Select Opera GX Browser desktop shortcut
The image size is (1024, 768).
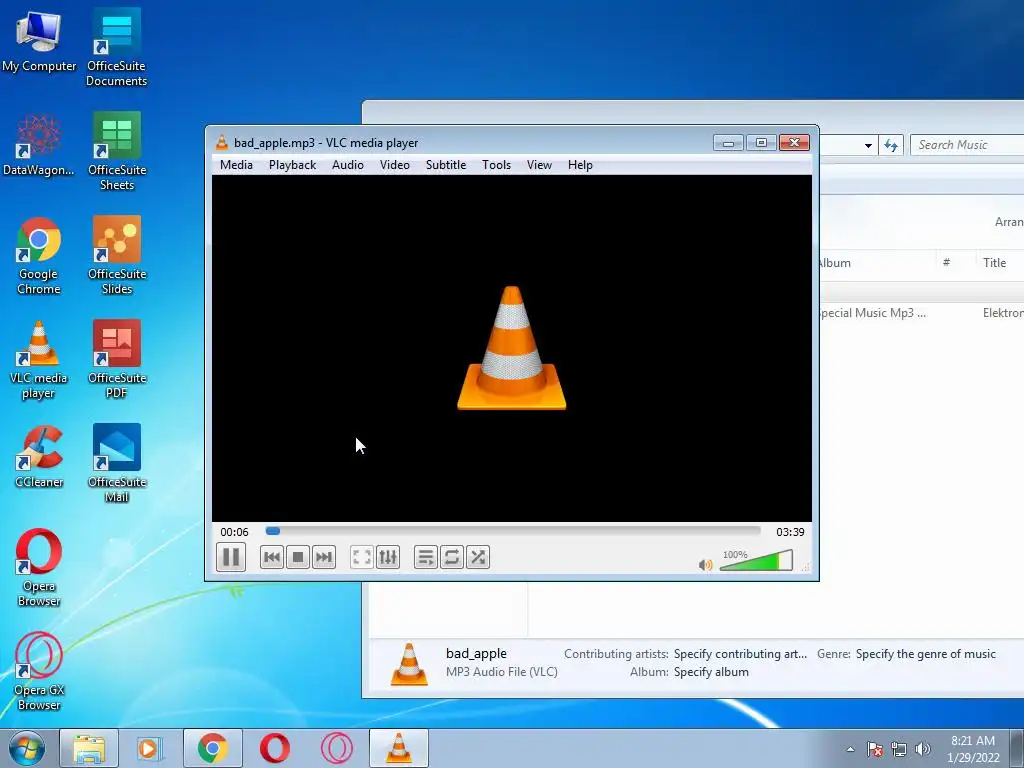tap(39, 671)
